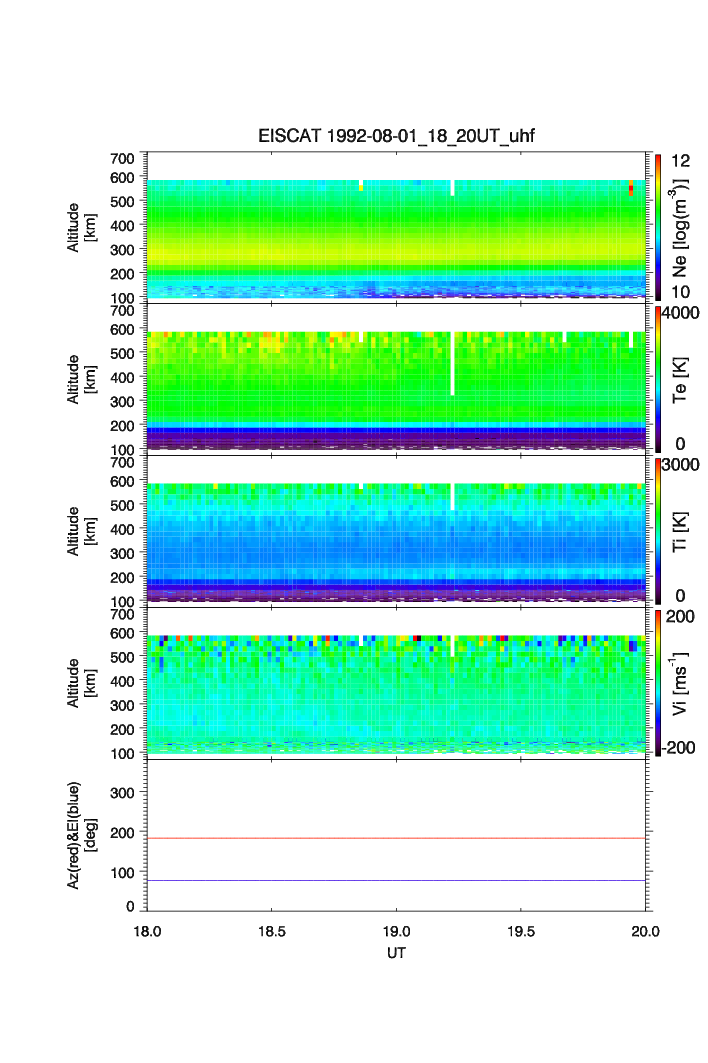
Task: Select the Vi ion velocity color bar
Action: (x=658, y=683)
